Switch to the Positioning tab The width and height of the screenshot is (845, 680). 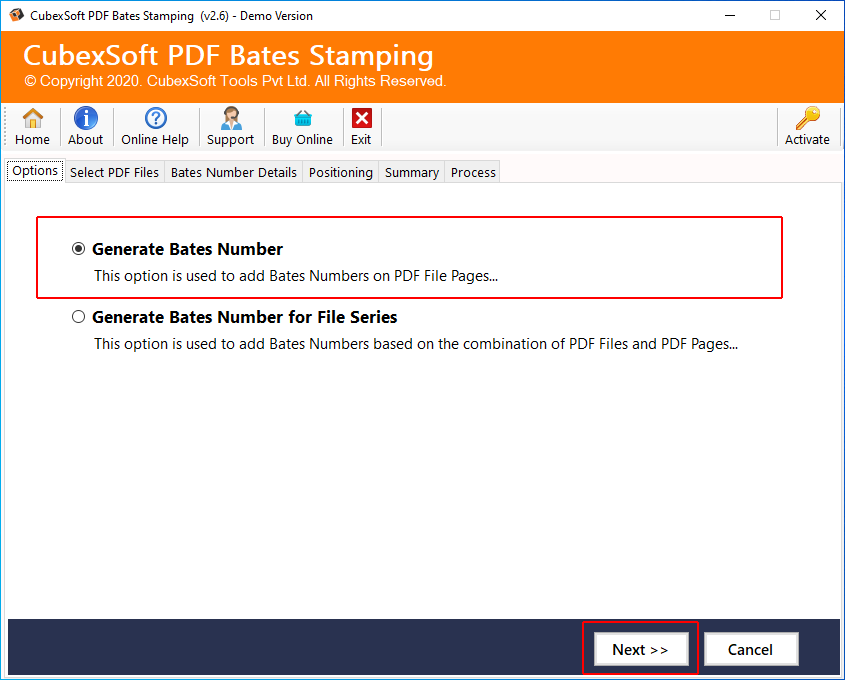coord(340,172)
